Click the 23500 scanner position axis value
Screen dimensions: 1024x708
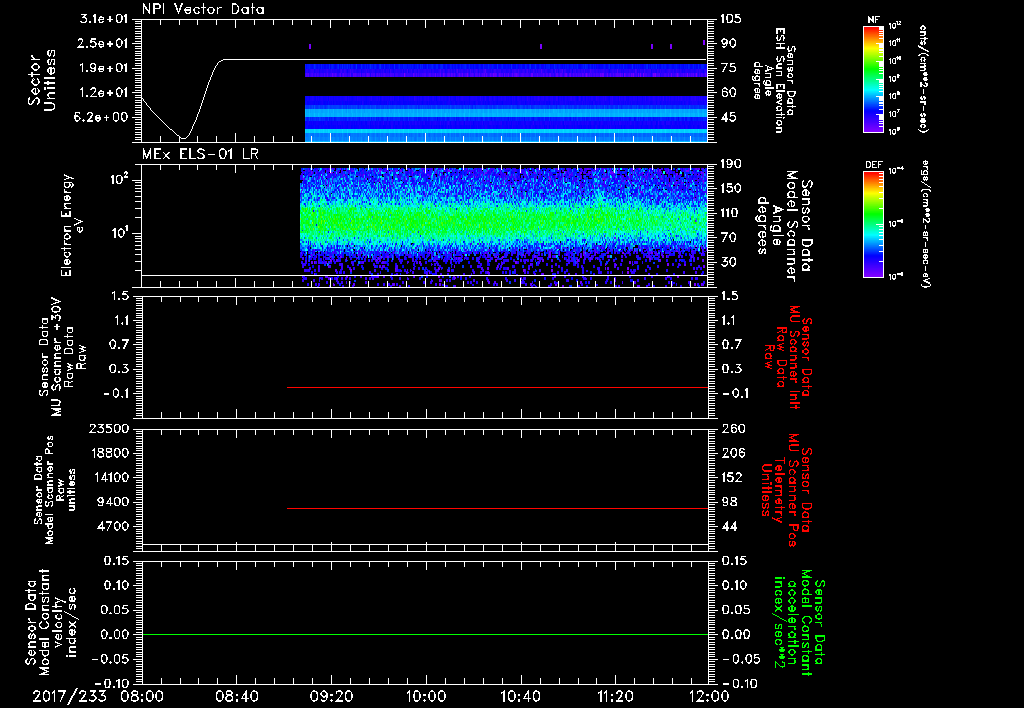(x=109, y=428)
